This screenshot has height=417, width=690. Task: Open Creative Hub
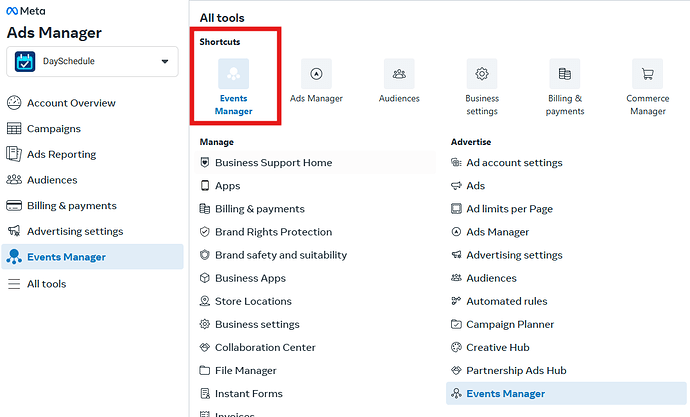point(497,348)
